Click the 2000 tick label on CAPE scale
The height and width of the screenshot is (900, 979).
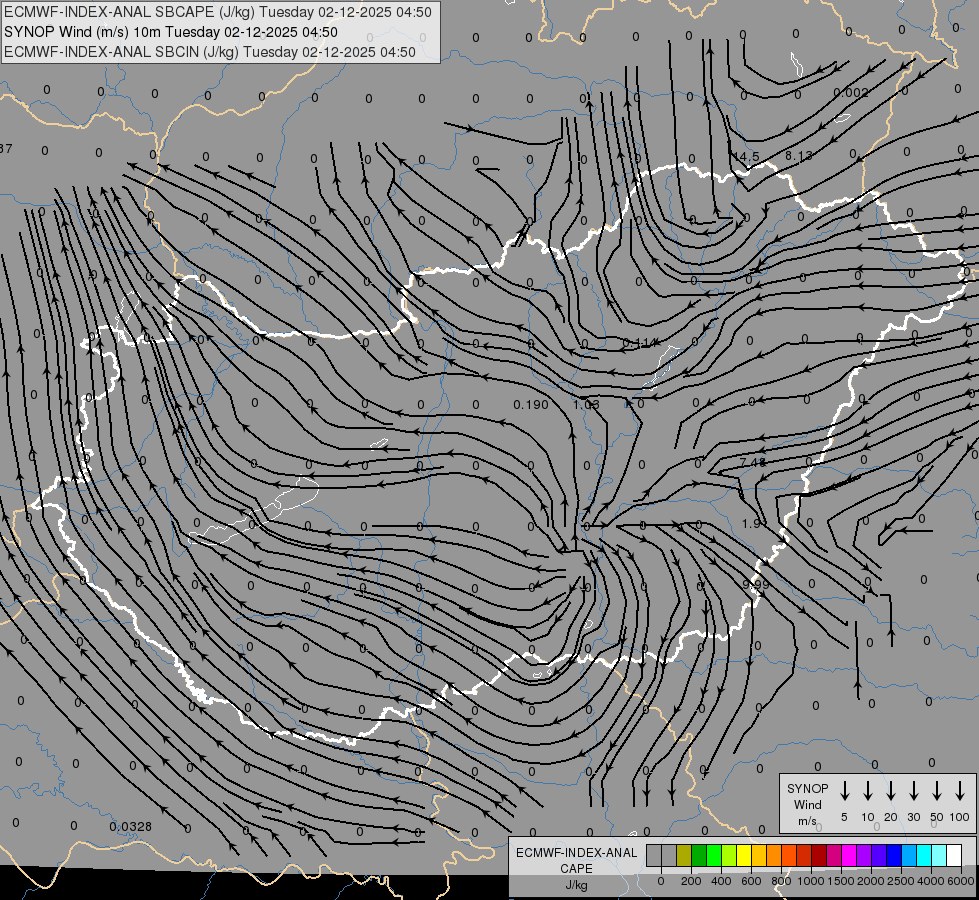click(870, 881)
